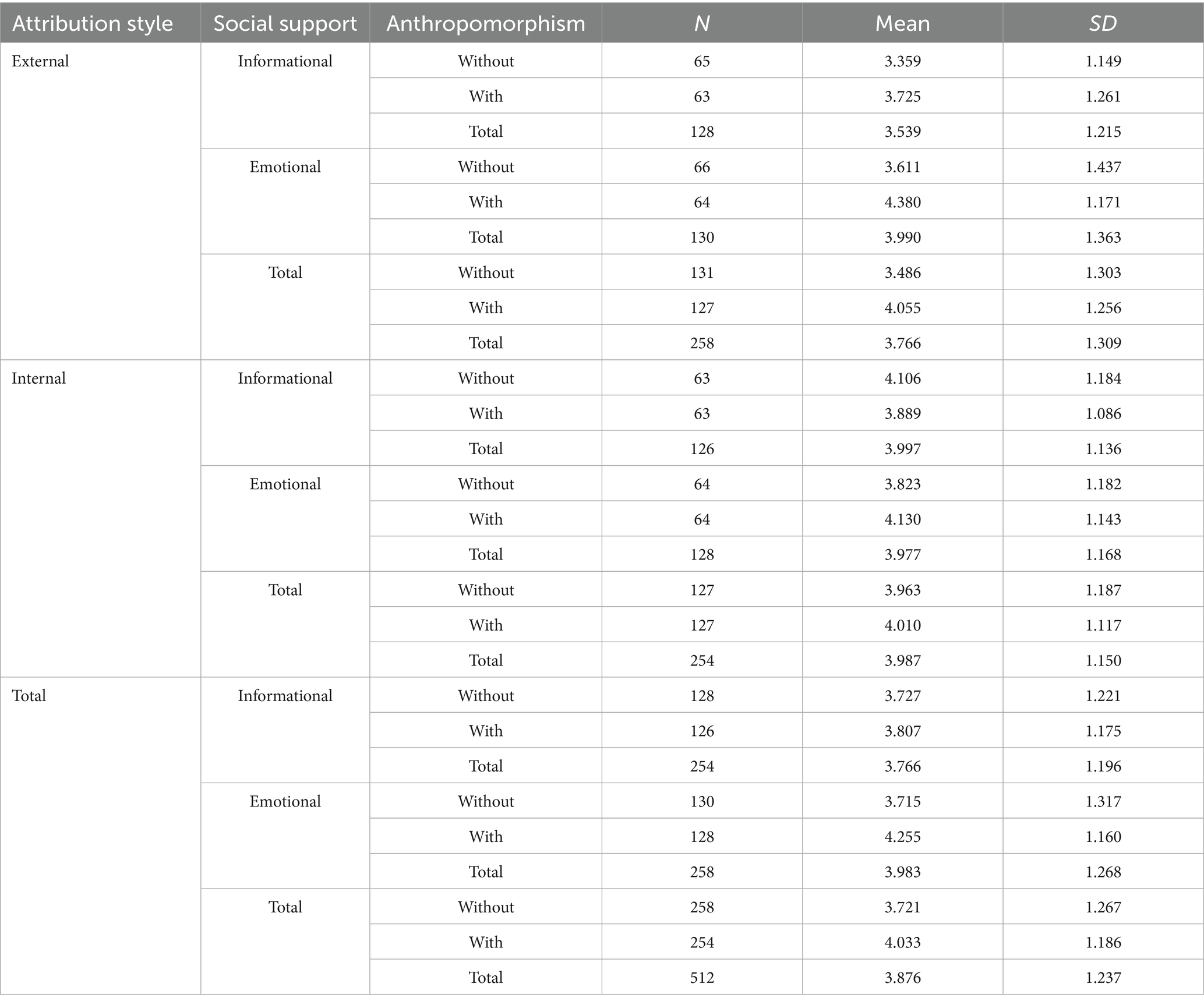
Task: Select the mean value 4.255
Action: pos(902,836)
